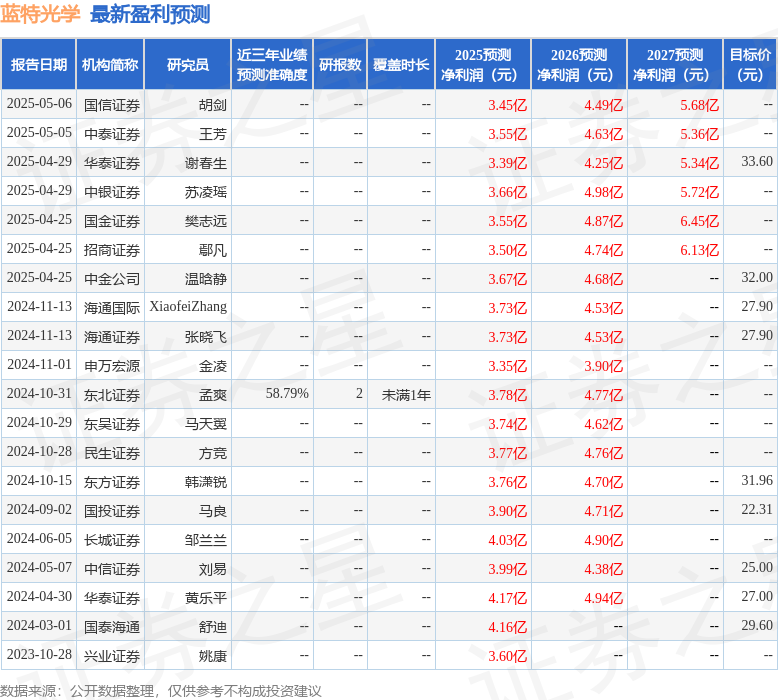The image size is (778, 700).
Task: Click 东吴证券 institution name
Action: (x=112, y=424)
